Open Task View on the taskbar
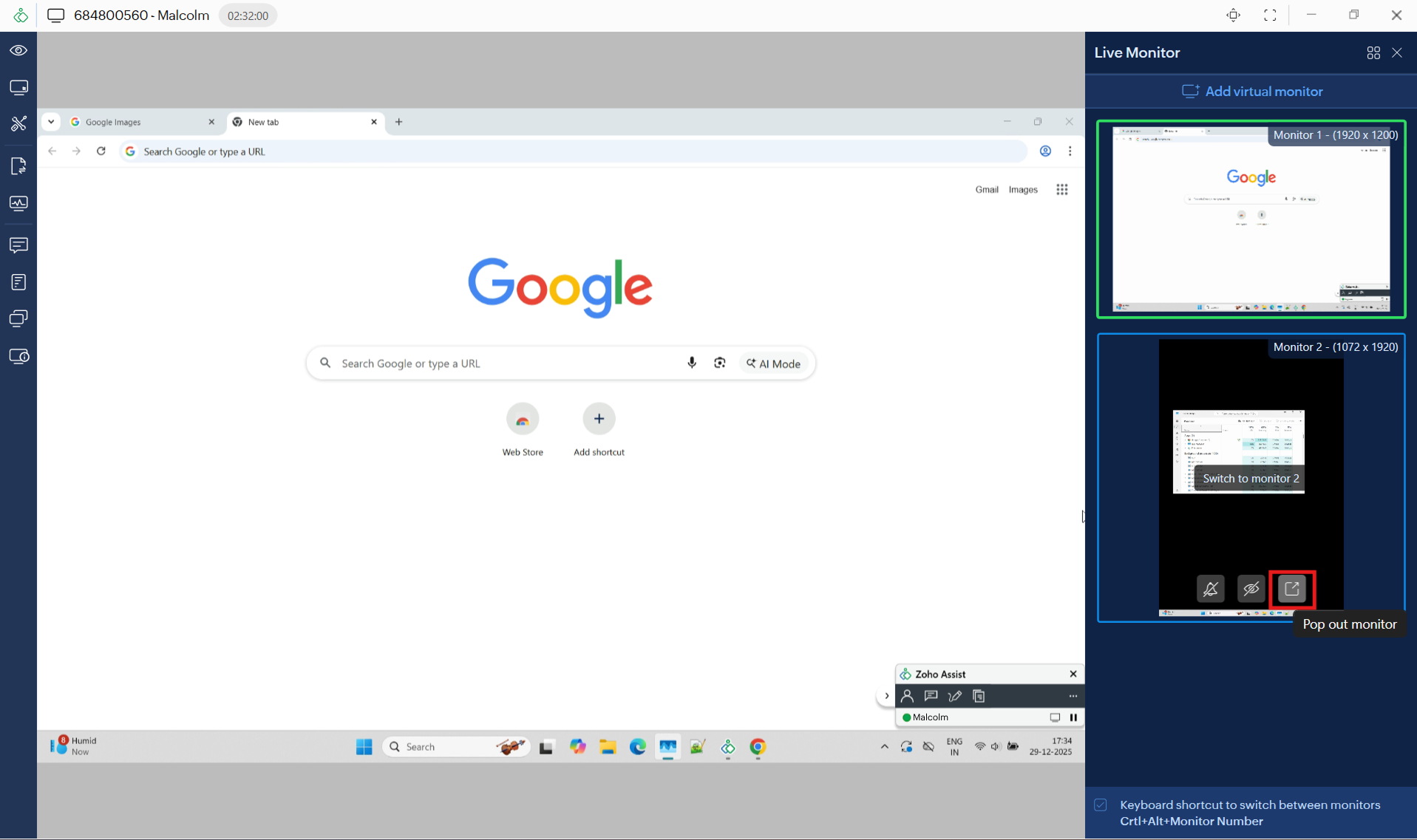Viewport: 1417px width, 840px height. click(546, 747)
